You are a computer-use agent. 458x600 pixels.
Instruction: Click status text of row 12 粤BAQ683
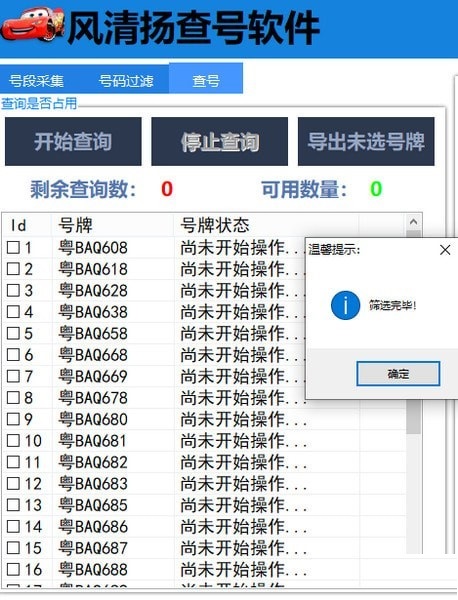point(244,484)
